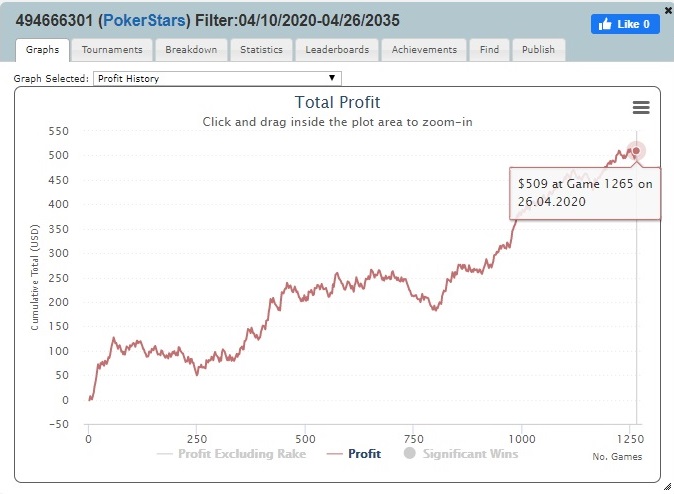Screen dimensions: 674x494
Task: Click the highlighted data point at game 1265
Action: click(x=636, y=151)
